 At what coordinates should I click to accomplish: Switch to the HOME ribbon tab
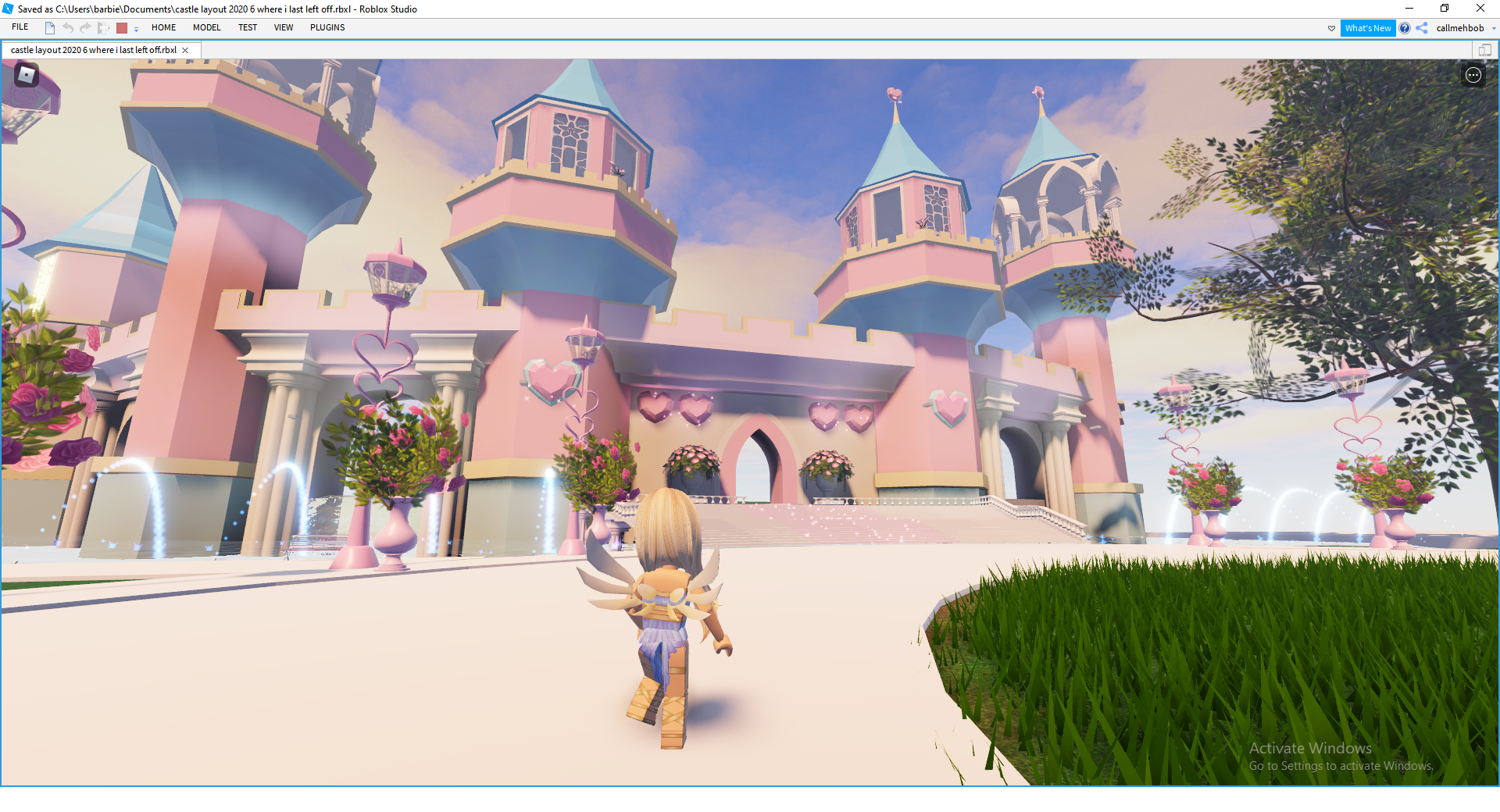(163, 27)
